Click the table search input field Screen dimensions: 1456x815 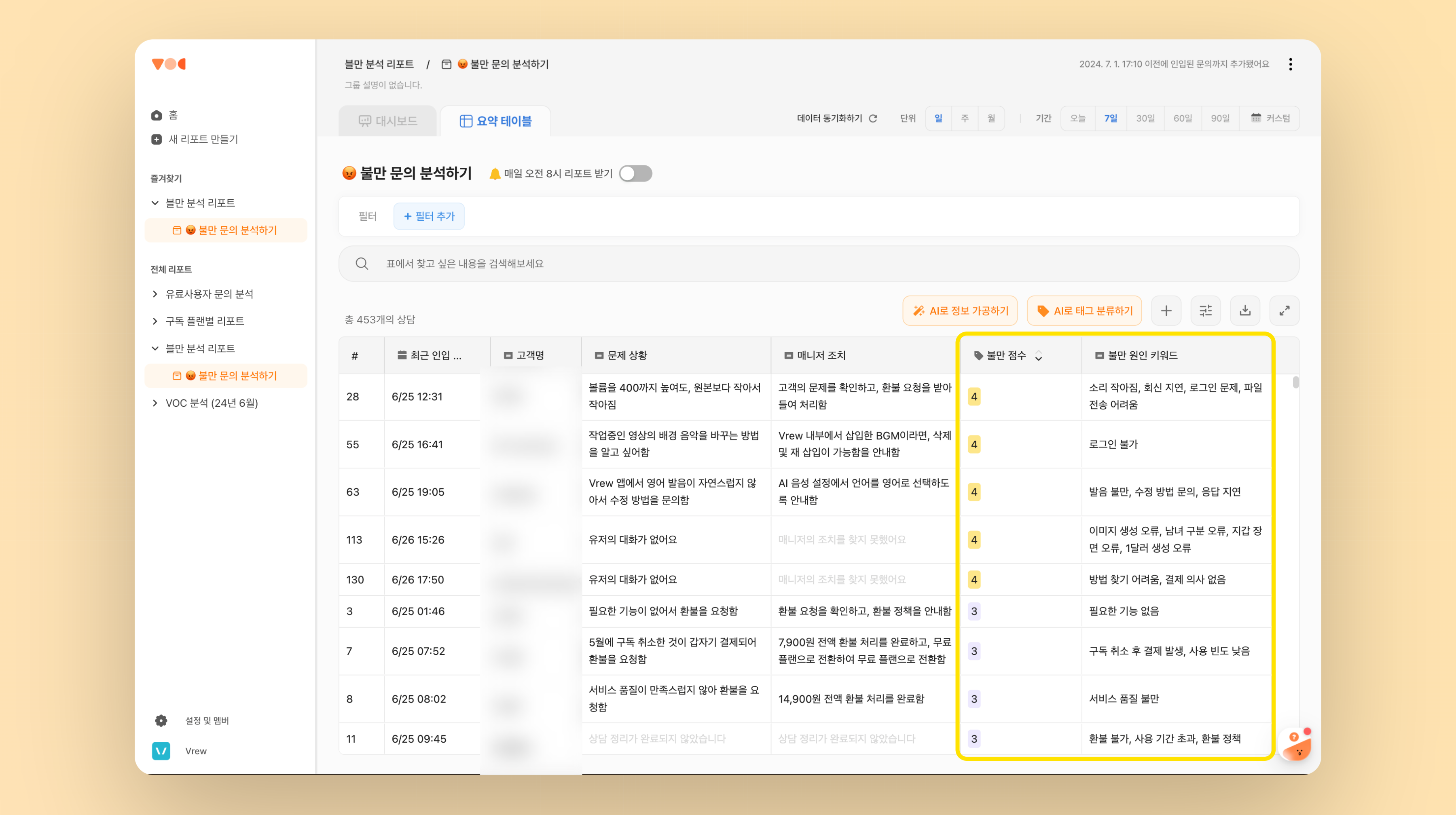pos(819,264)
